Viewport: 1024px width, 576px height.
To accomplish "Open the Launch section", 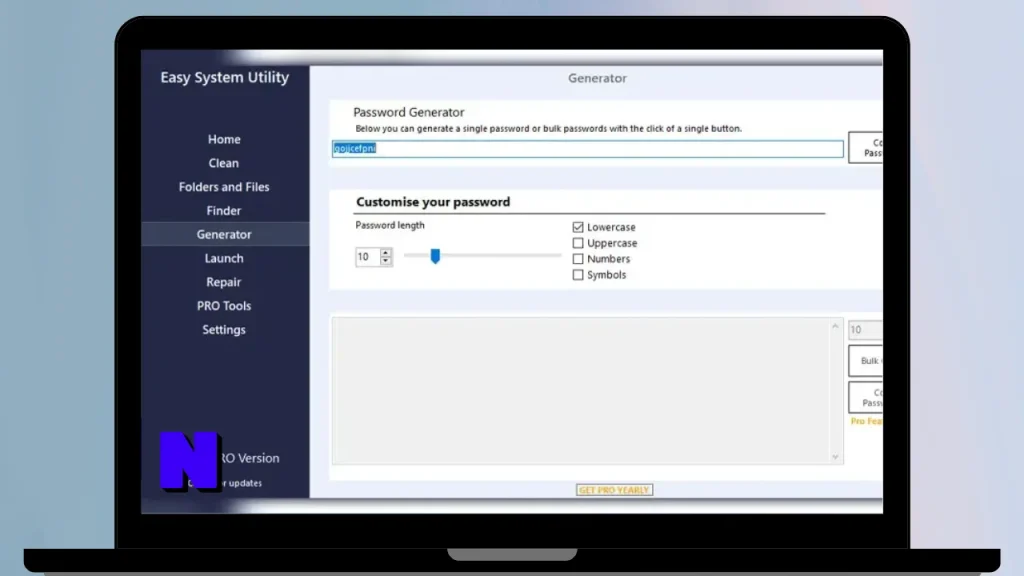I will (224, 259).
